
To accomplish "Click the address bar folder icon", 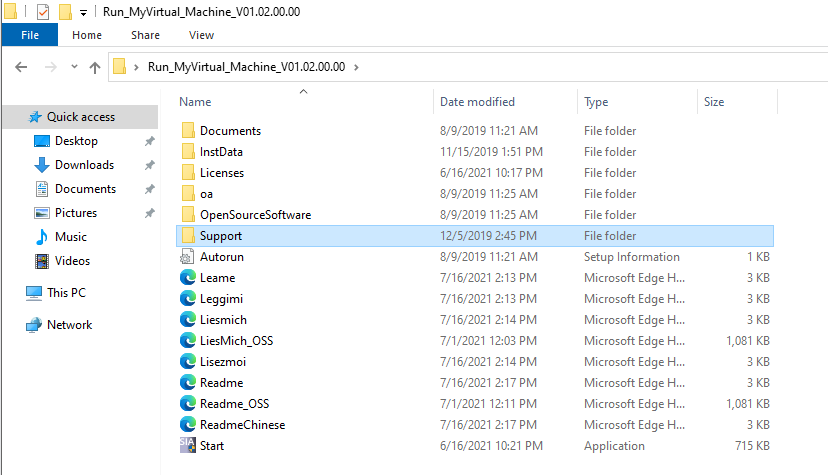I will pos(120,66).
